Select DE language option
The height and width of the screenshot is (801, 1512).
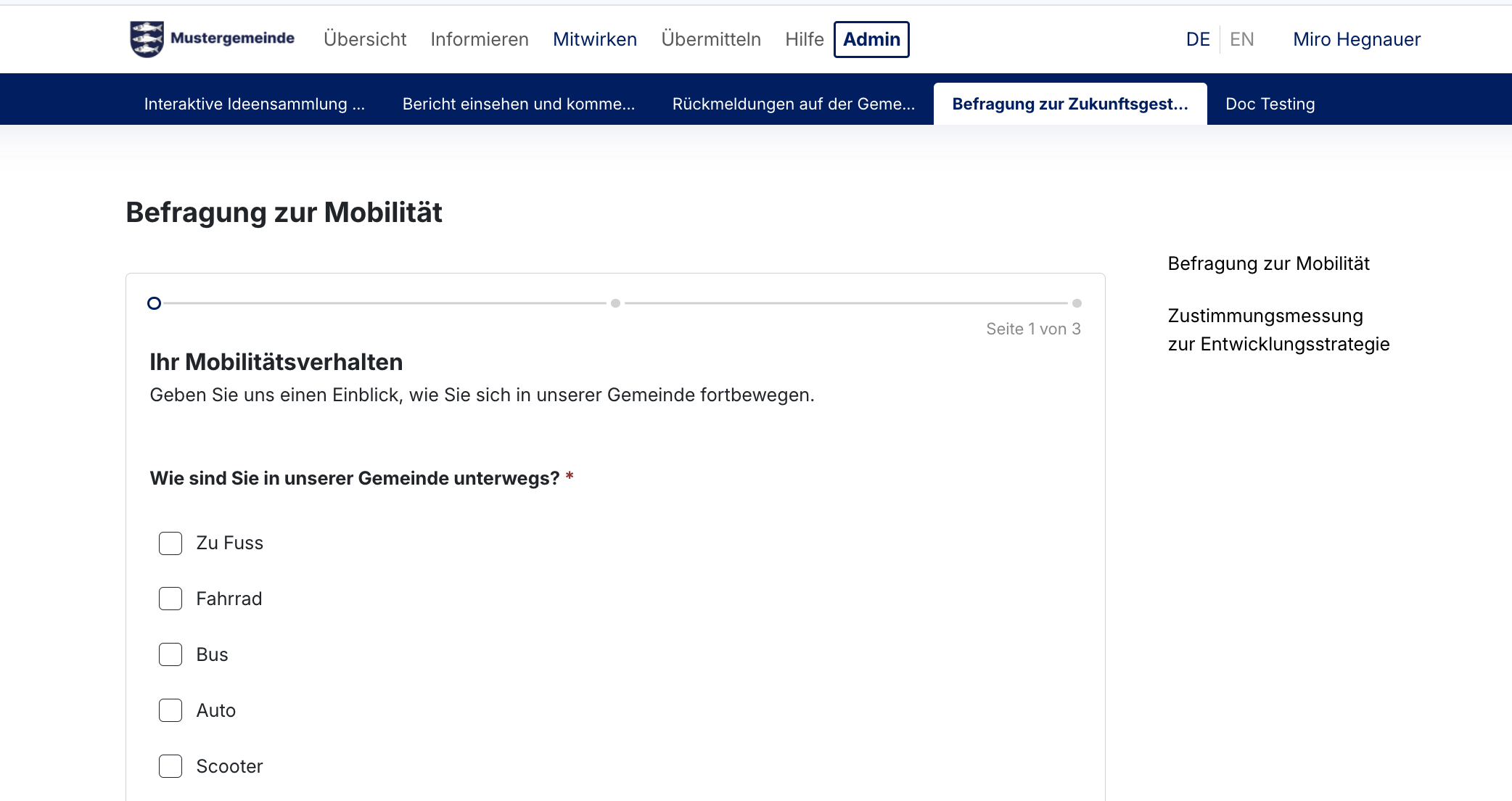tap(1198, 39)
